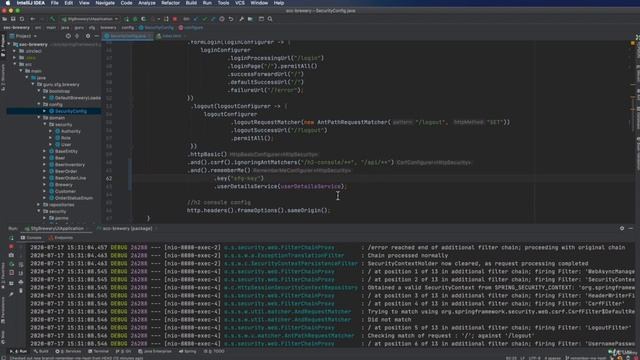Viewport: 640px width, 360px height.
Task: Open the Build tool window button
Action: click(41, 351)
